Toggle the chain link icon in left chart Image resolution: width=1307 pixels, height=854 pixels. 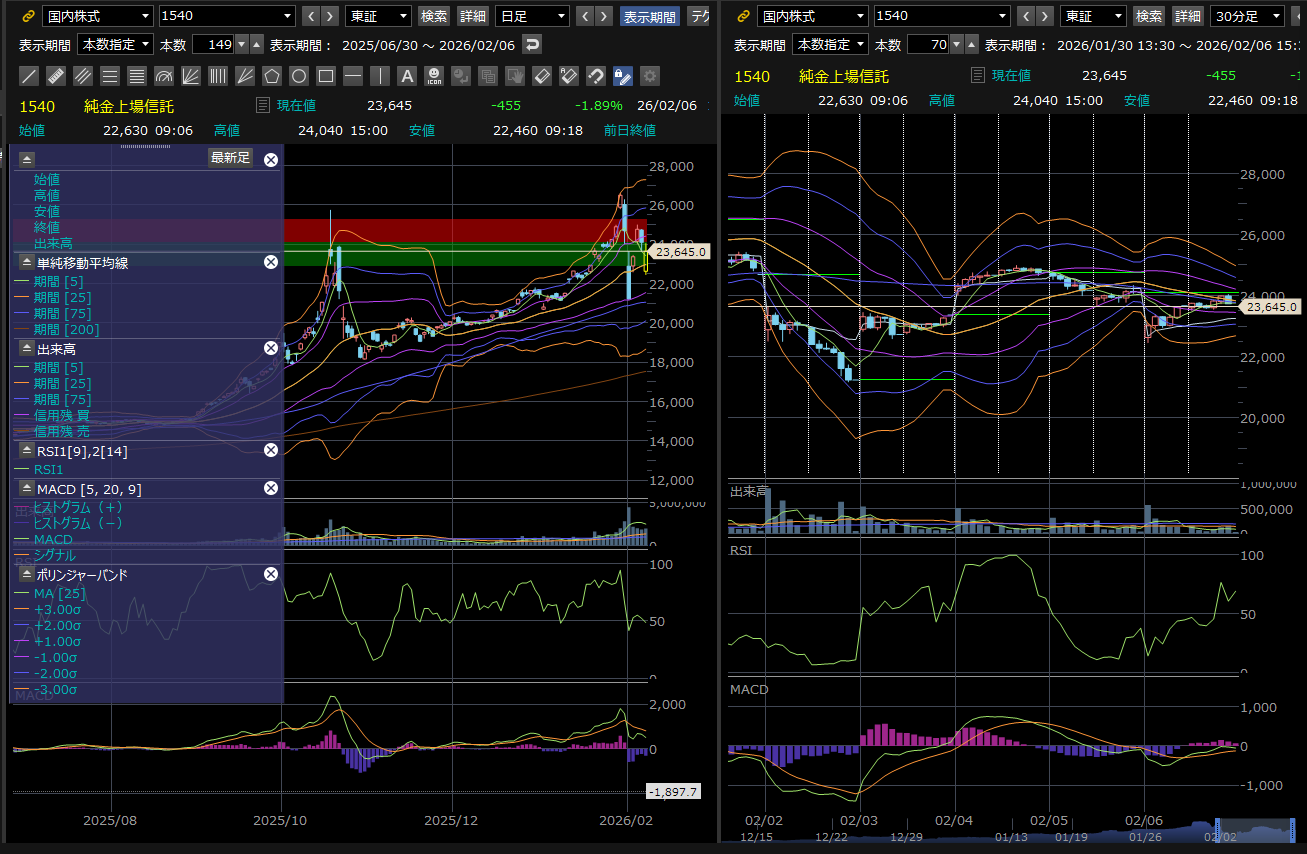(x=28, y=16)
